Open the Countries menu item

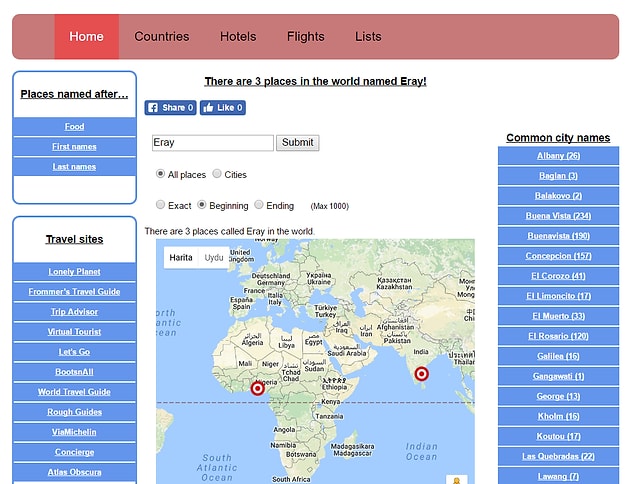[x=162, y=36]
